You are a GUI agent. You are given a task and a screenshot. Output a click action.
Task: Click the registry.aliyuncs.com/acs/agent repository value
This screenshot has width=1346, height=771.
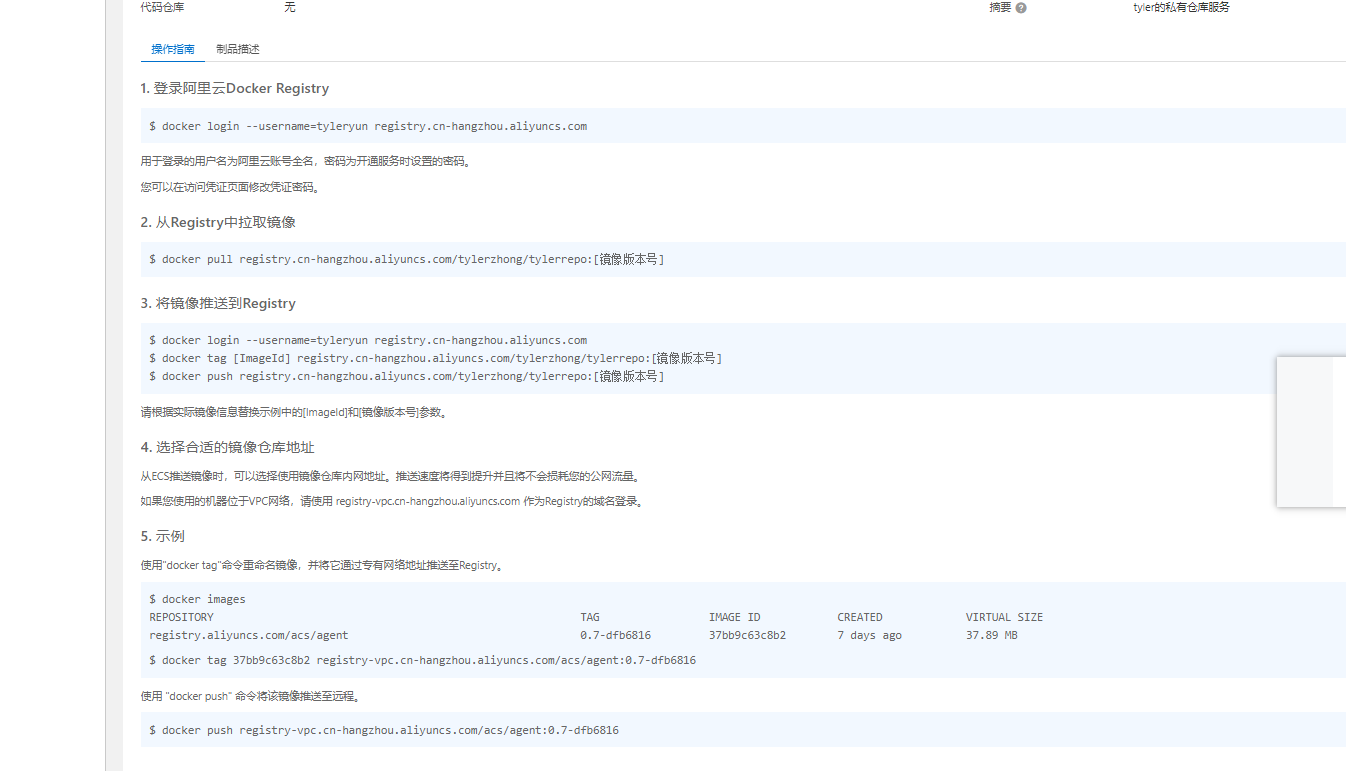[x=249, y=635]
